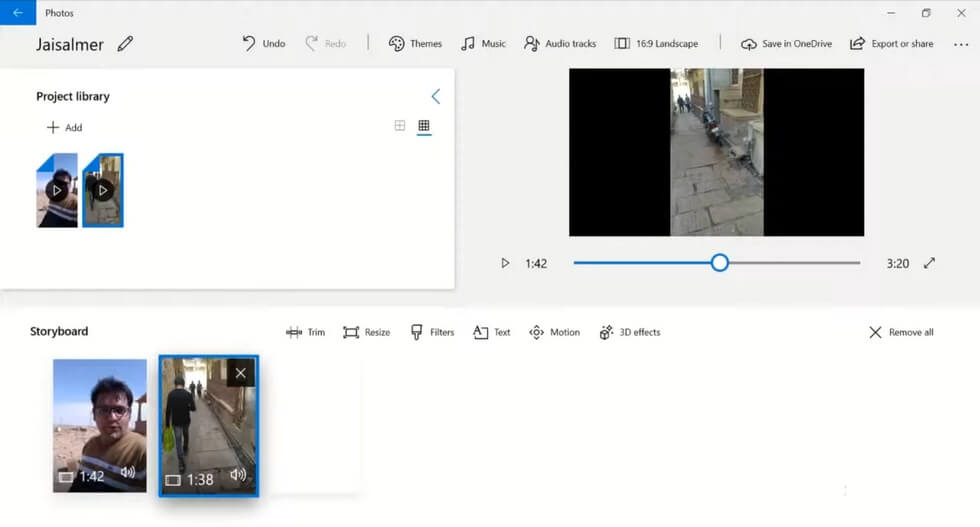The image size is (980, 527).
Task: Click the preview seek slider handle
Action: (719, 263)
